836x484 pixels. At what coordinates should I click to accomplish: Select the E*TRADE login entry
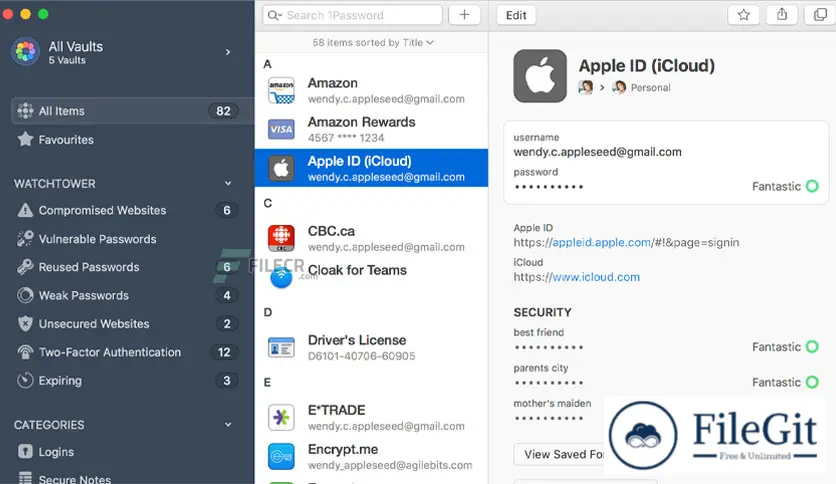point(371,417)
